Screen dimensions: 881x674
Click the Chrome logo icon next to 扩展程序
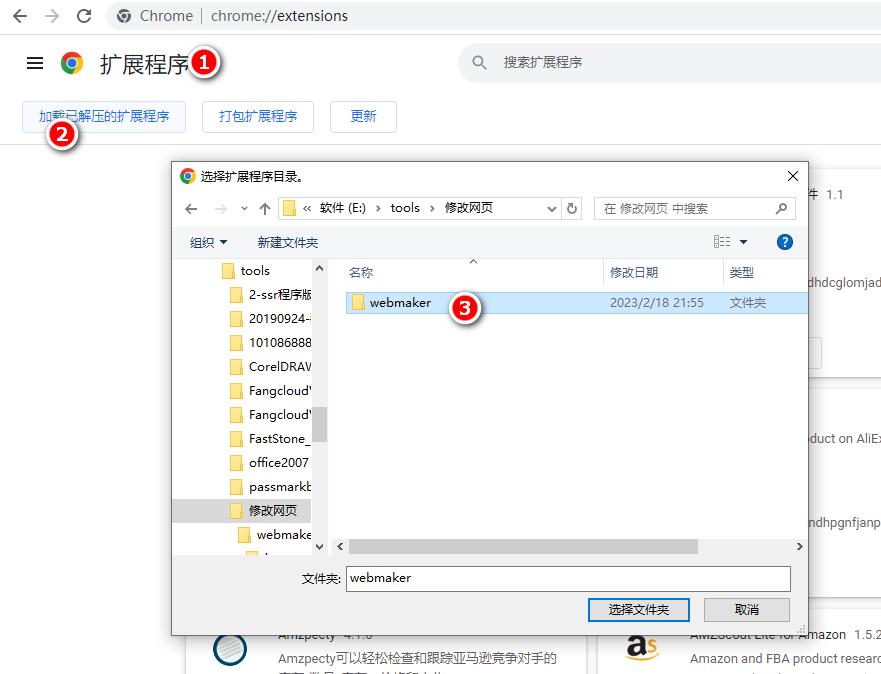[71, 62]
